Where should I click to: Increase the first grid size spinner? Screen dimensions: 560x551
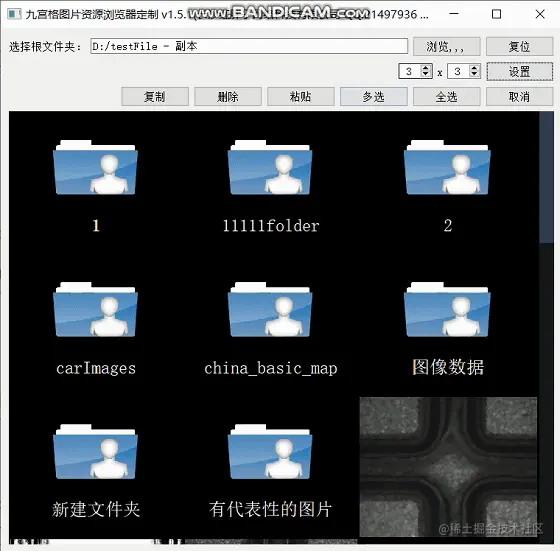pos(425,68)
